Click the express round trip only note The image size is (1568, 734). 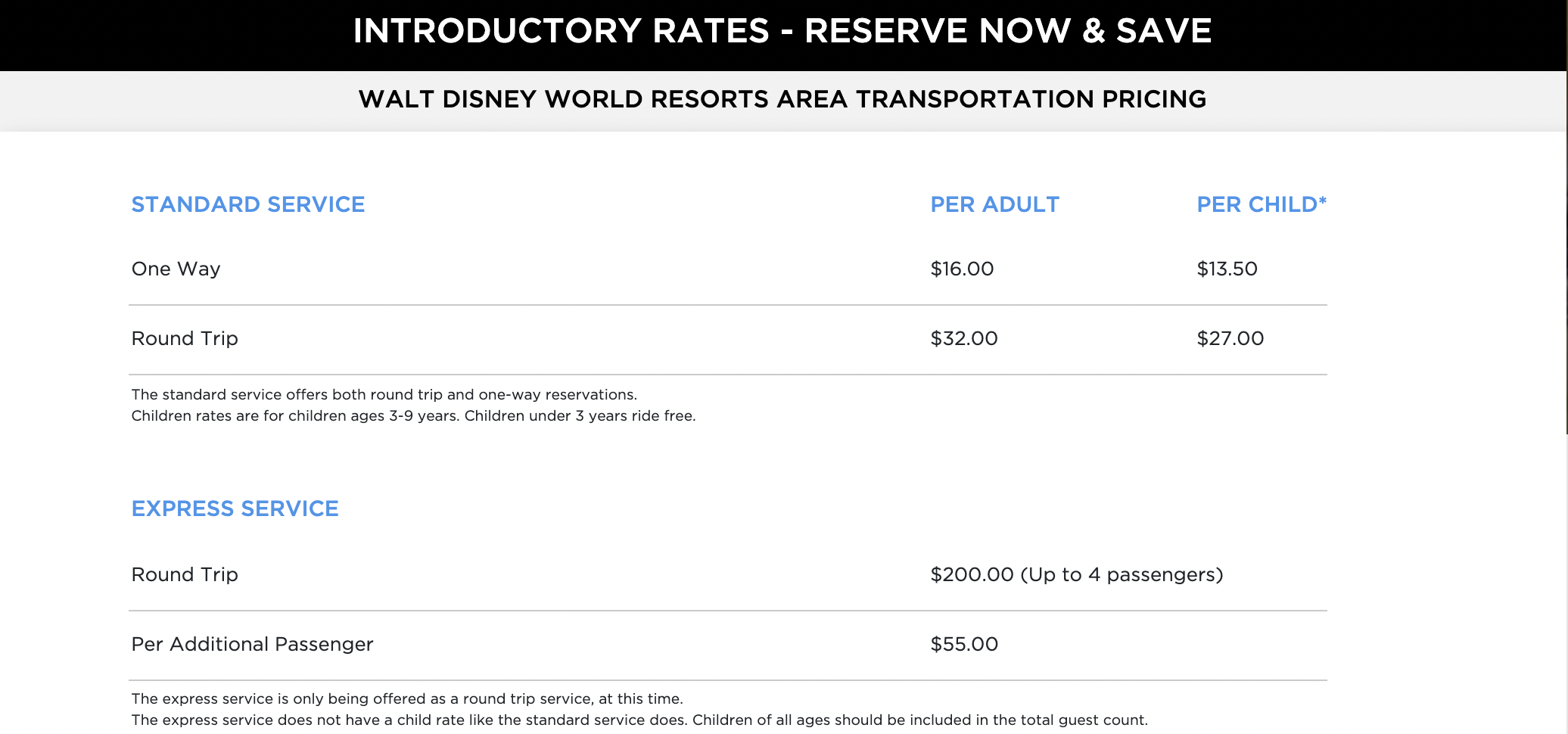point(407,698)
